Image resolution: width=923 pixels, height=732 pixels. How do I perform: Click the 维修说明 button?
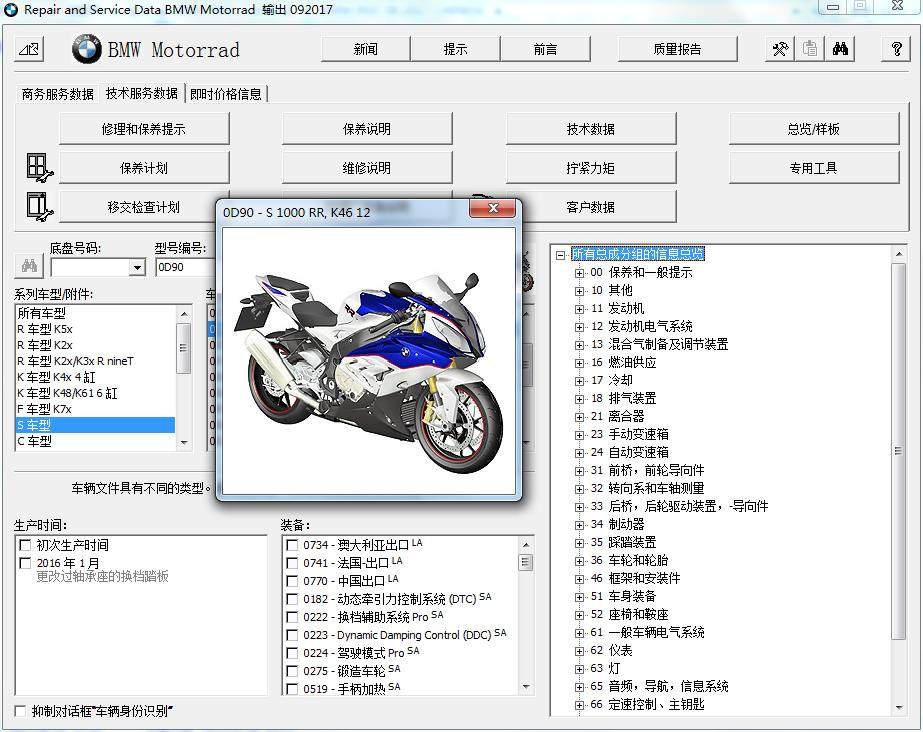367,168
